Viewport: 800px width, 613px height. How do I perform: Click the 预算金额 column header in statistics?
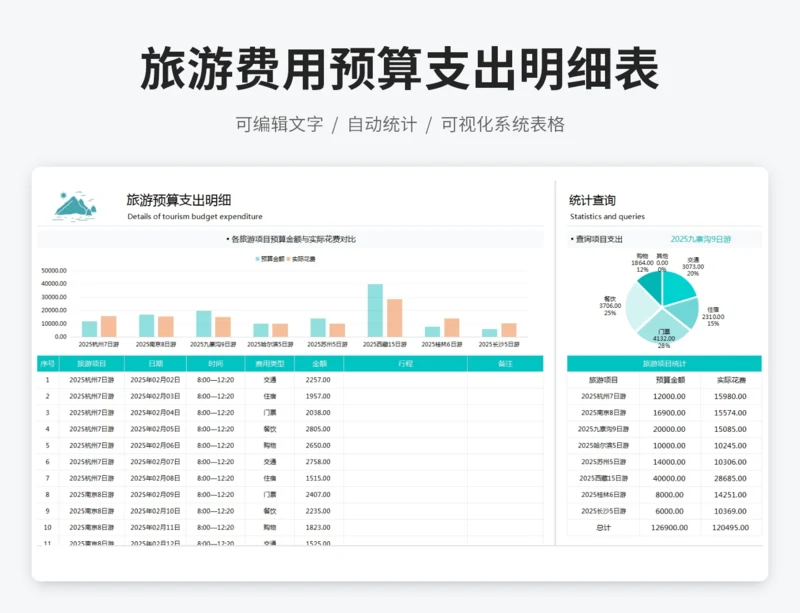(x=670, y=380)
